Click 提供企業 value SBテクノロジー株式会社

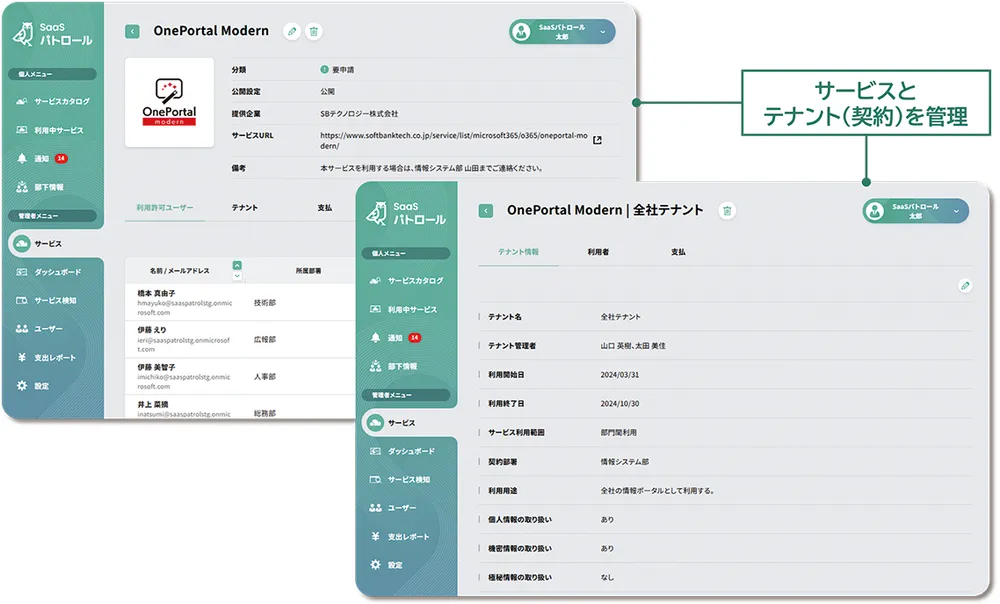[x=359, y=114]
